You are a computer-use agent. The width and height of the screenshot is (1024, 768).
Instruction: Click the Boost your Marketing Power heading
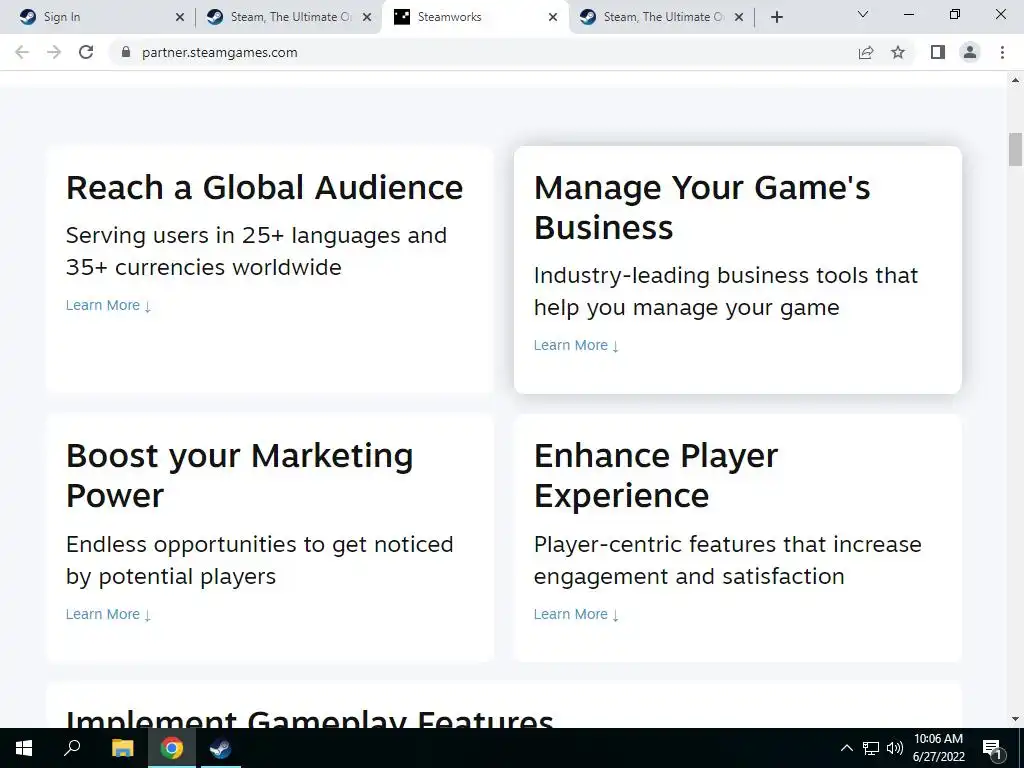[240, 475]
